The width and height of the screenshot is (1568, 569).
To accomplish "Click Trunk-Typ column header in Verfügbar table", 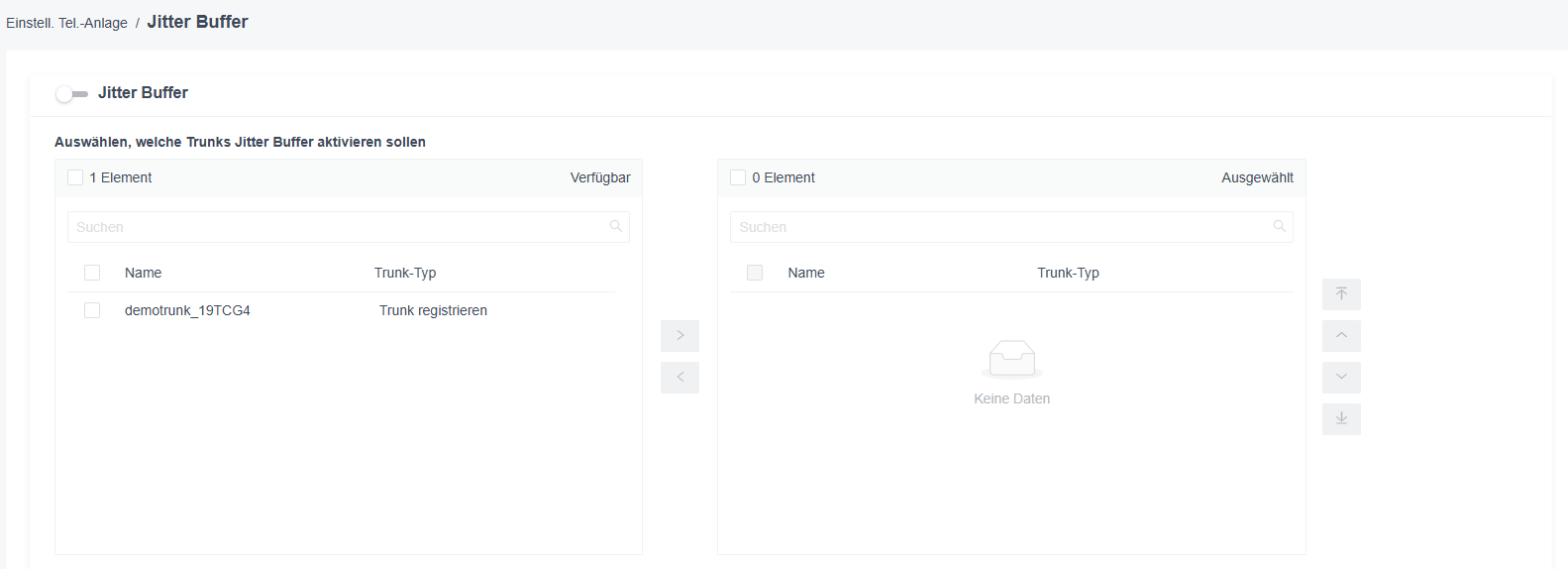I will pos(405,273).
